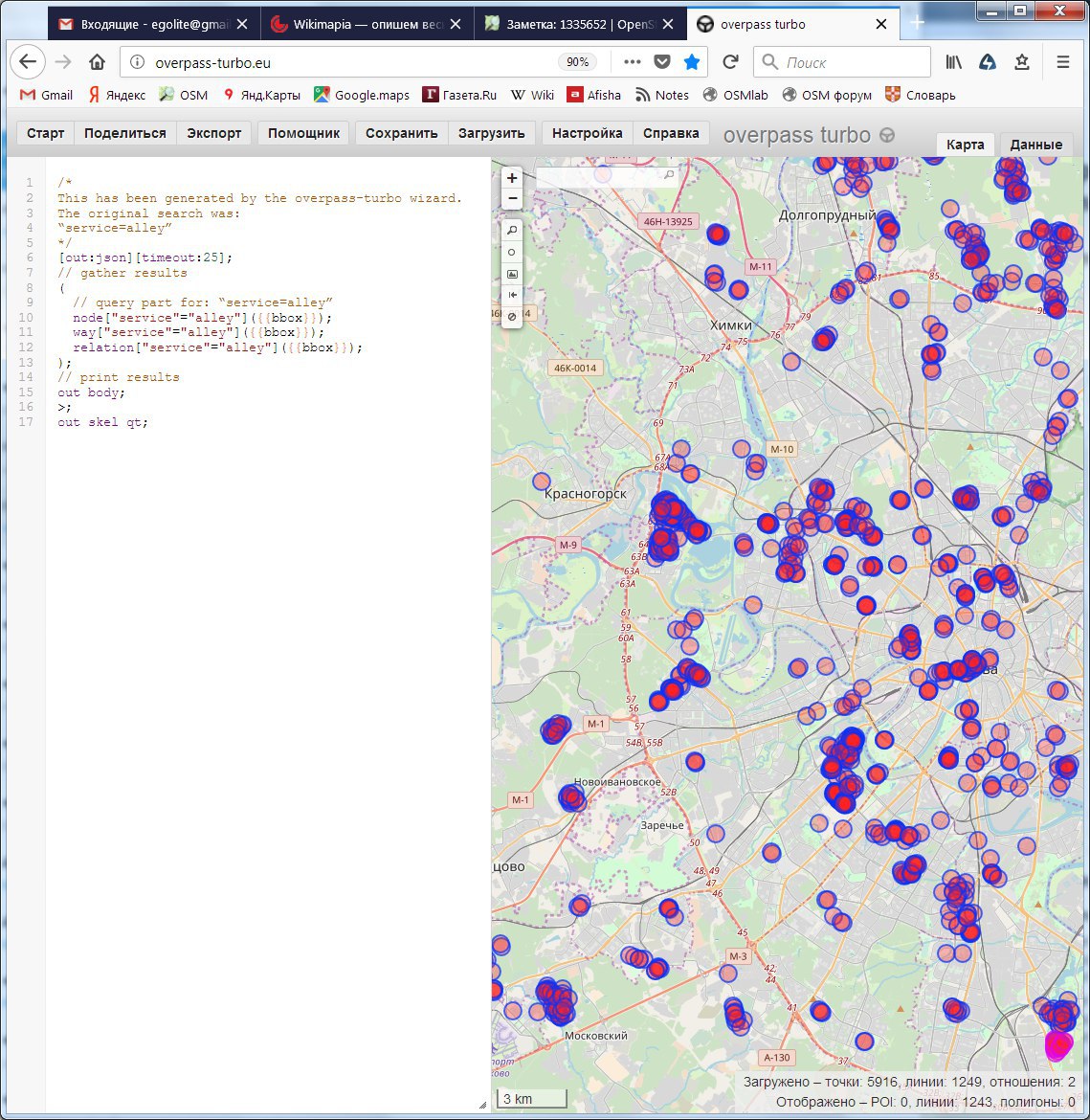Click the map location search field
The height and width of the screenshot is (1120, 1090).
pos(600,176)
